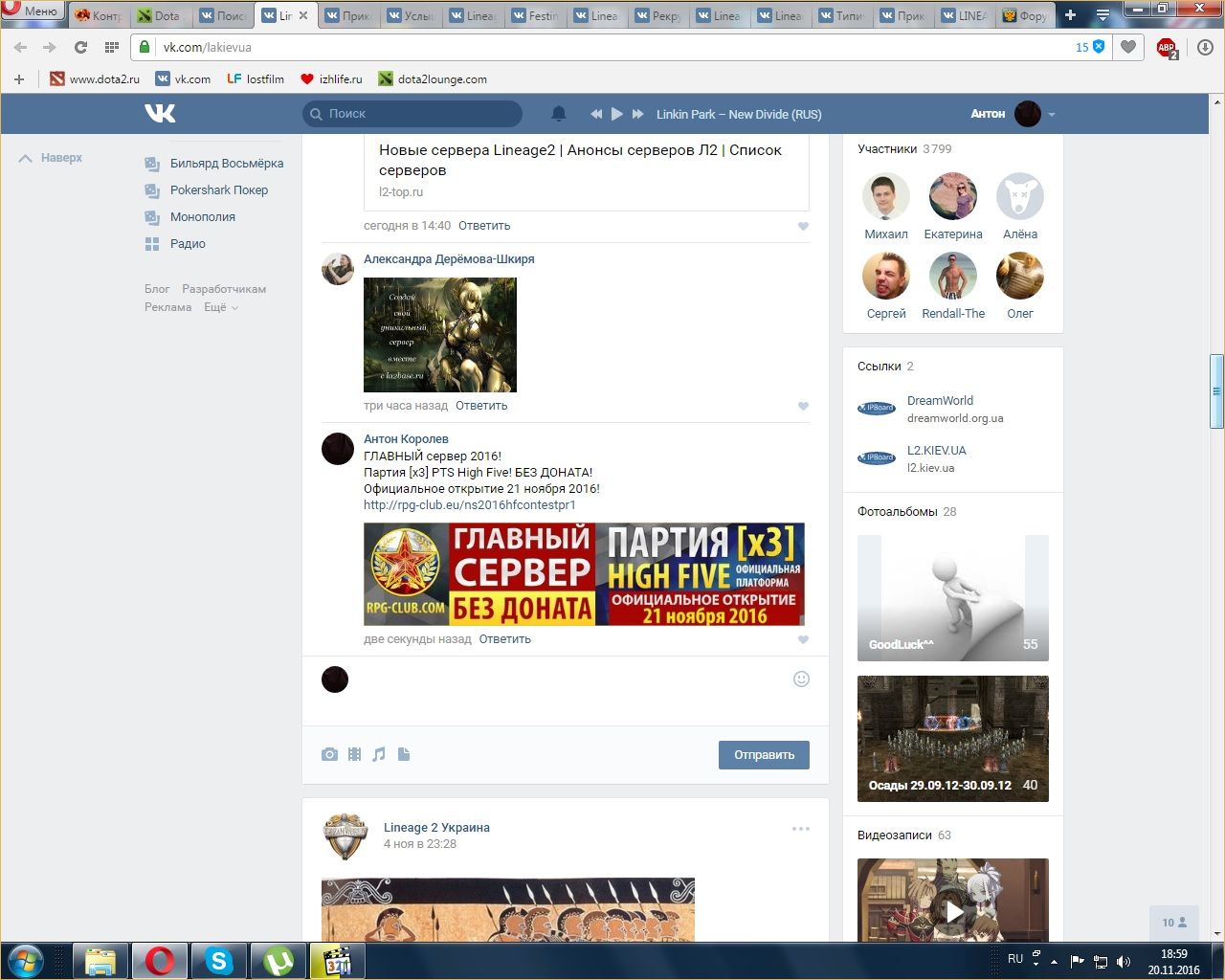Screen dimensions: 1225x980
Task: Open the dota2lounge.com bookmark
Action: (433, 79)
